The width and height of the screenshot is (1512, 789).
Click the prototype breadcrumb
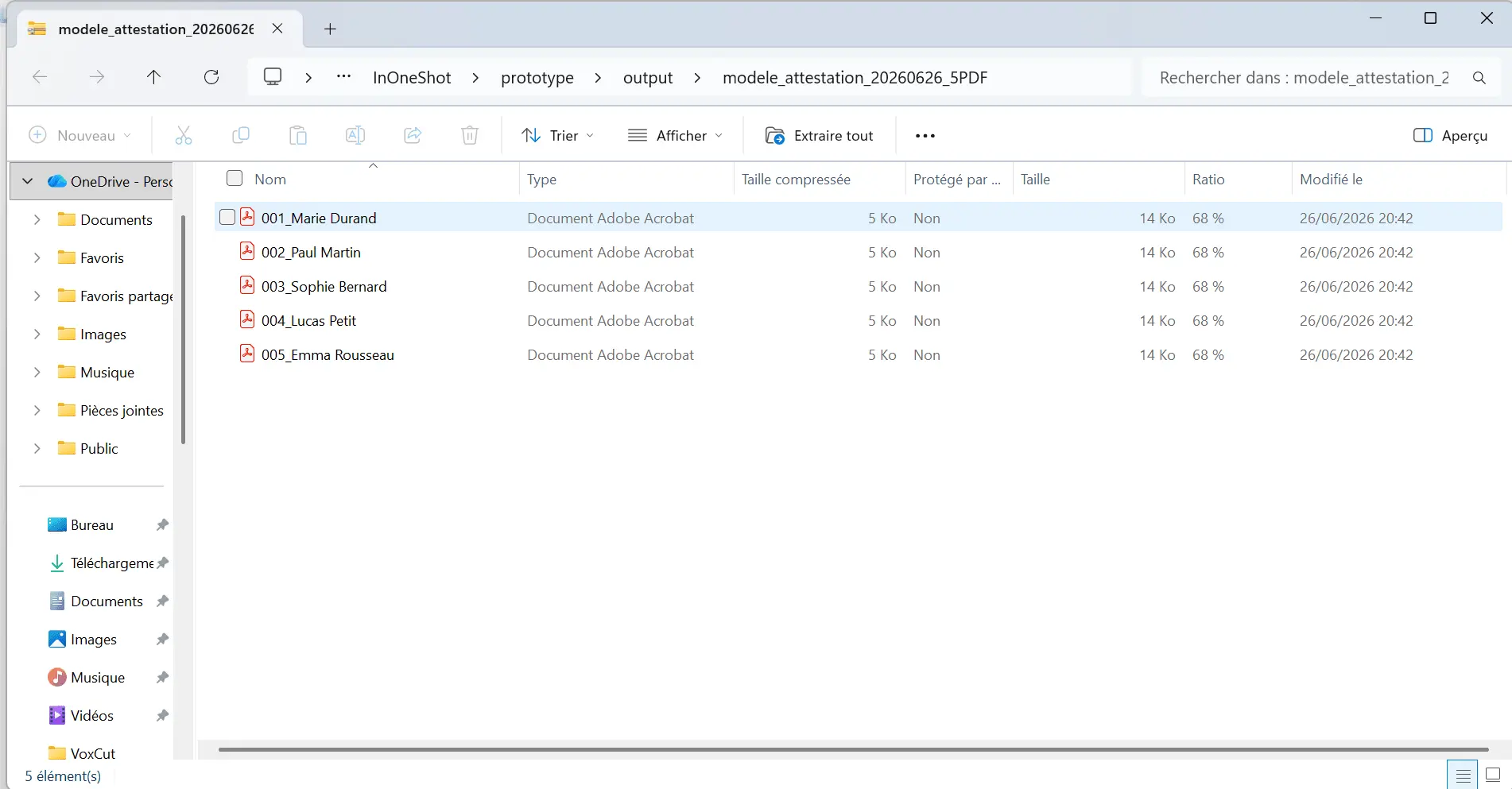(537, 78)
